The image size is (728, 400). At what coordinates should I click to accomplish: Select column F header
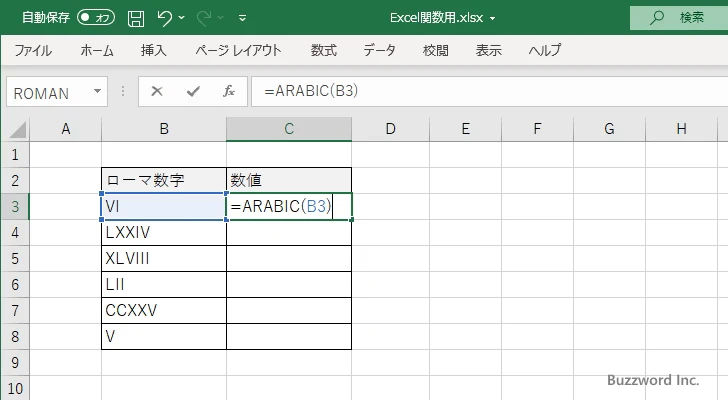(537, 129)
